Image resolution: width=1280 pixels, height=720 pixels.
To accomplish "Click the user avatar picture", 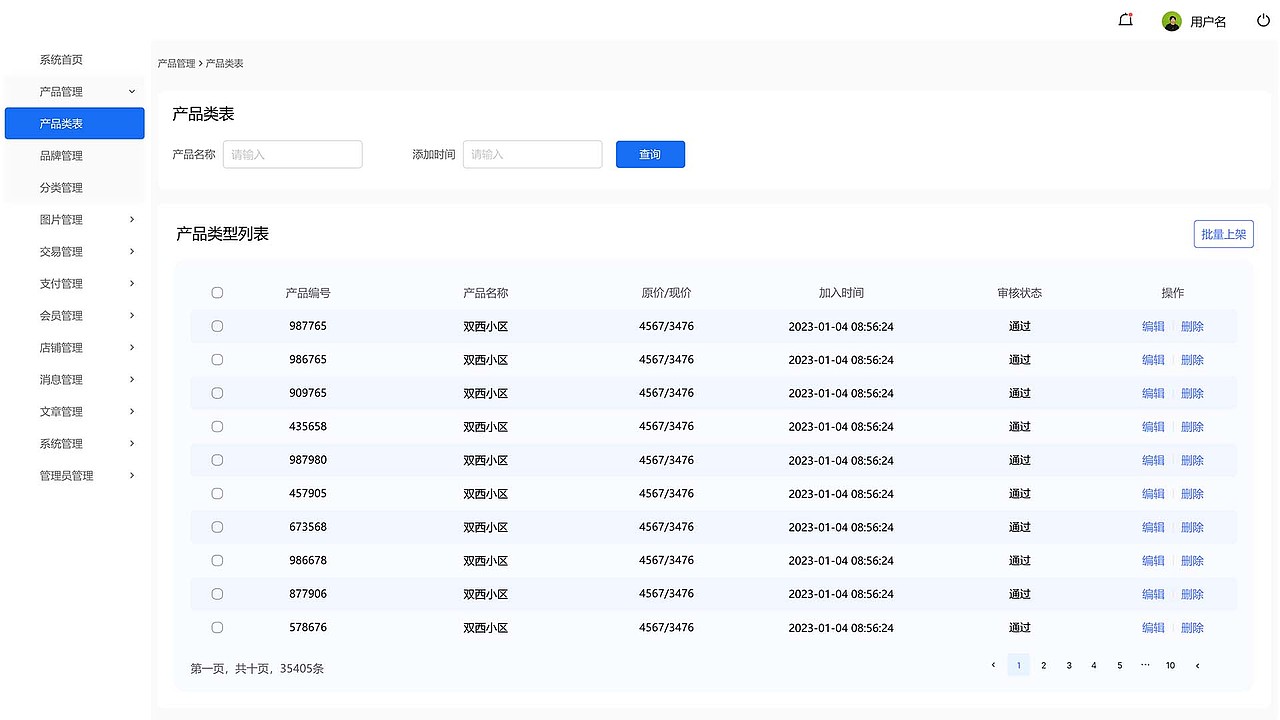I will pyautogui.click(x=1172, y=21).
